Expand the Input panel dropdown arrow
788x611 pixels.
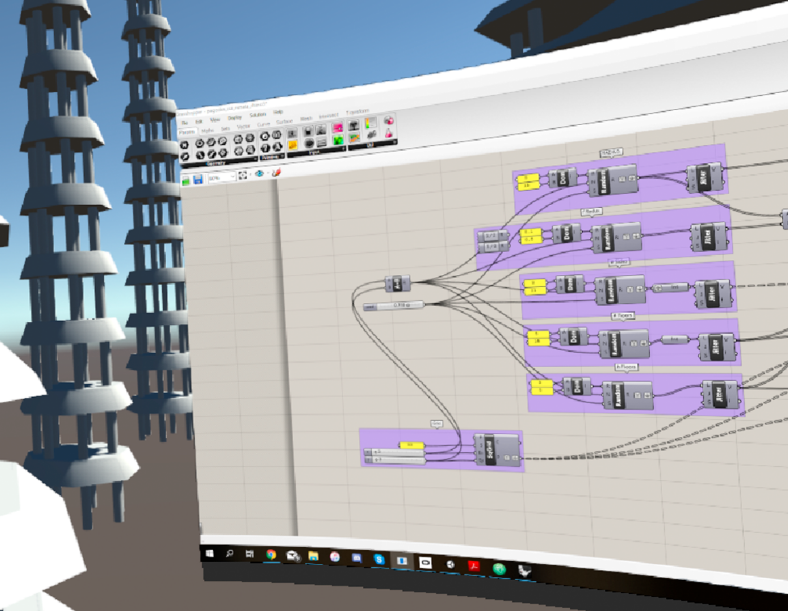(x=343, y=148)
